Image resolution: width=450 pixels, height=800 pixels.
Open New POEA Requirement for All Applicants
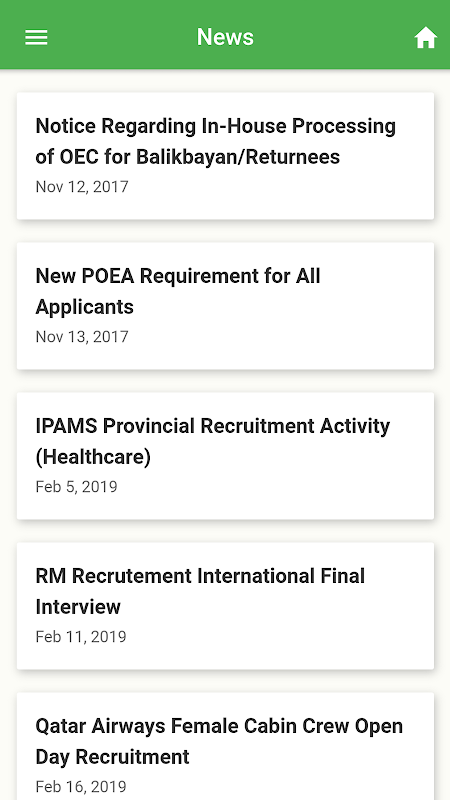[x=226, y=306]
